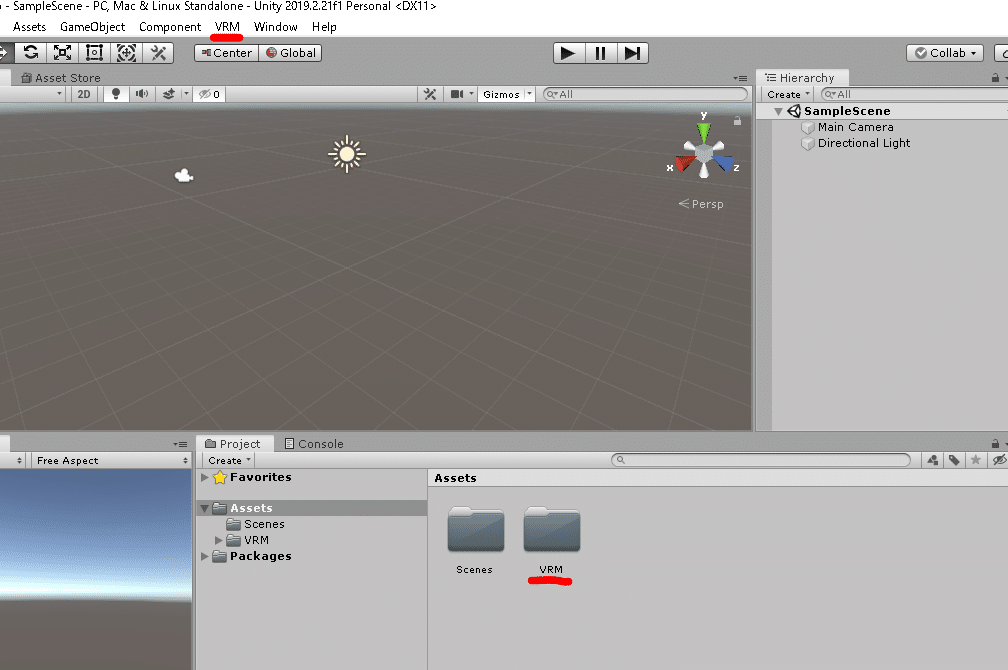Toggle hidden objects visibility counter
The image size is (1008, 670).
point(209,95)
